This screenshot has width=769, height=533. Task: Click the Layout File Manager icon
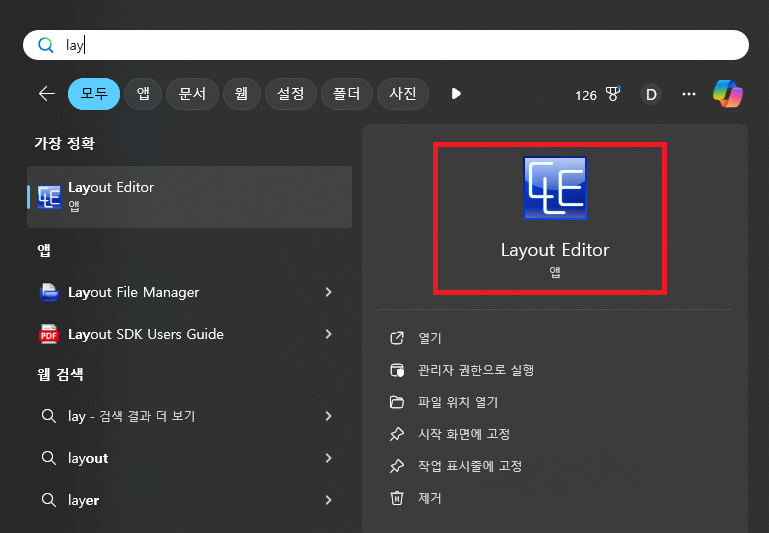pyautogui.click(x=49, y=292)
